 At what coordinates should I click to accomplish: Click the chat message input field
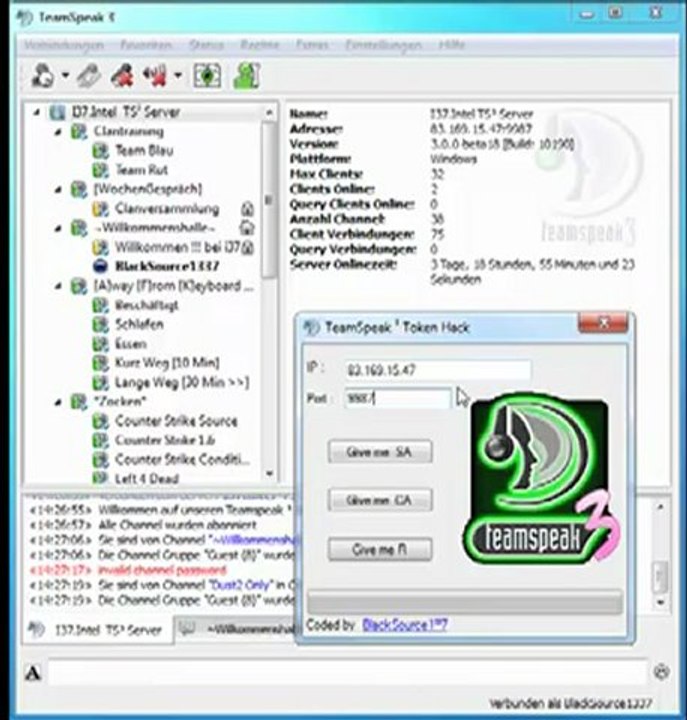[x=348, y=673]
